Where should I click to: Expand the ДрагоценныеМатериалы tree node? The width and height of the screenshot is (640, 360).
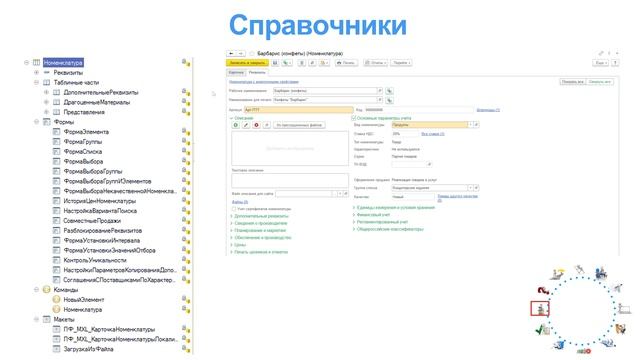point(46,102)
